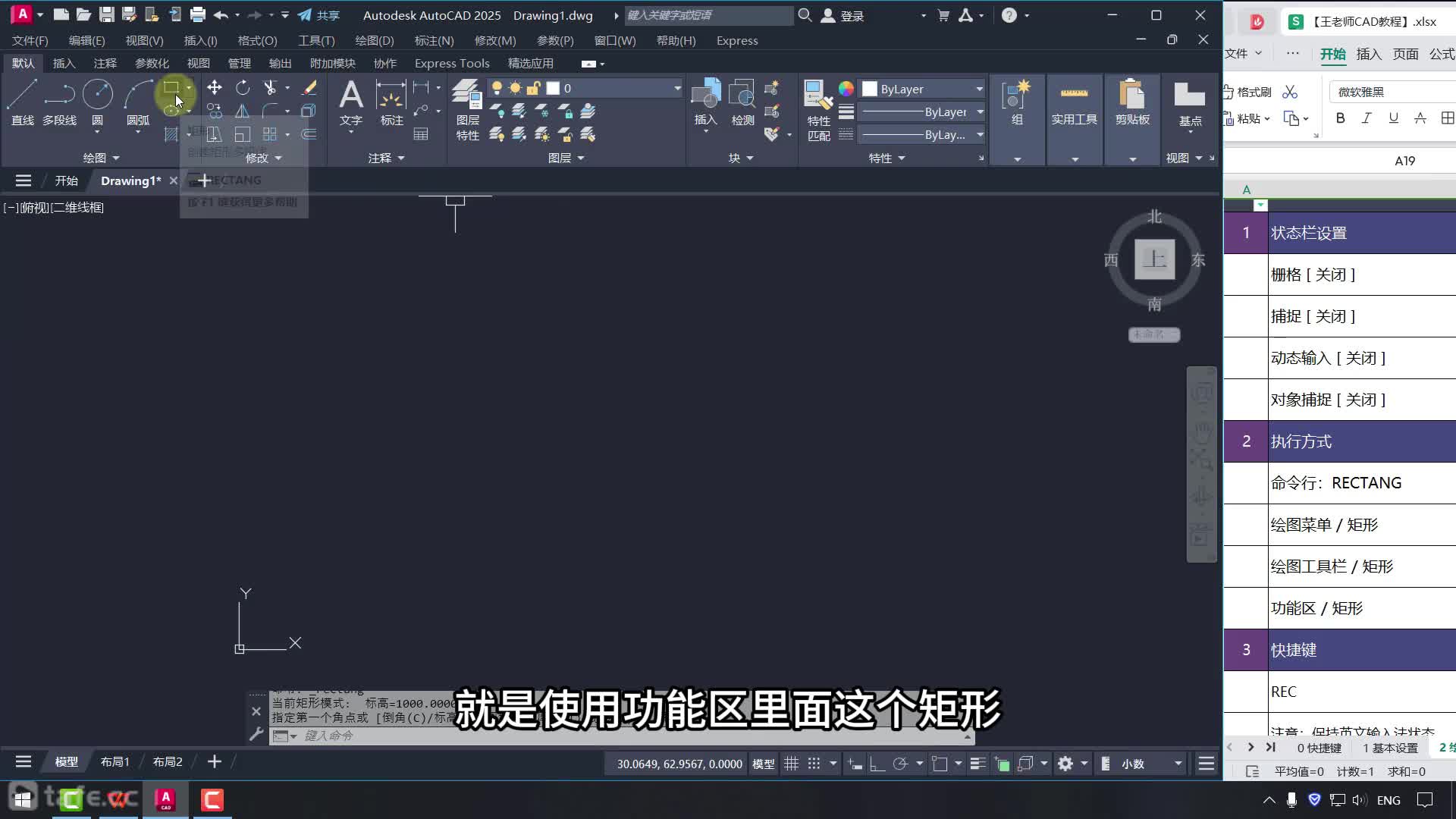
Task: Expand the Modify (修改) panel
Action: pyautogui.click(x=263, y=158)
